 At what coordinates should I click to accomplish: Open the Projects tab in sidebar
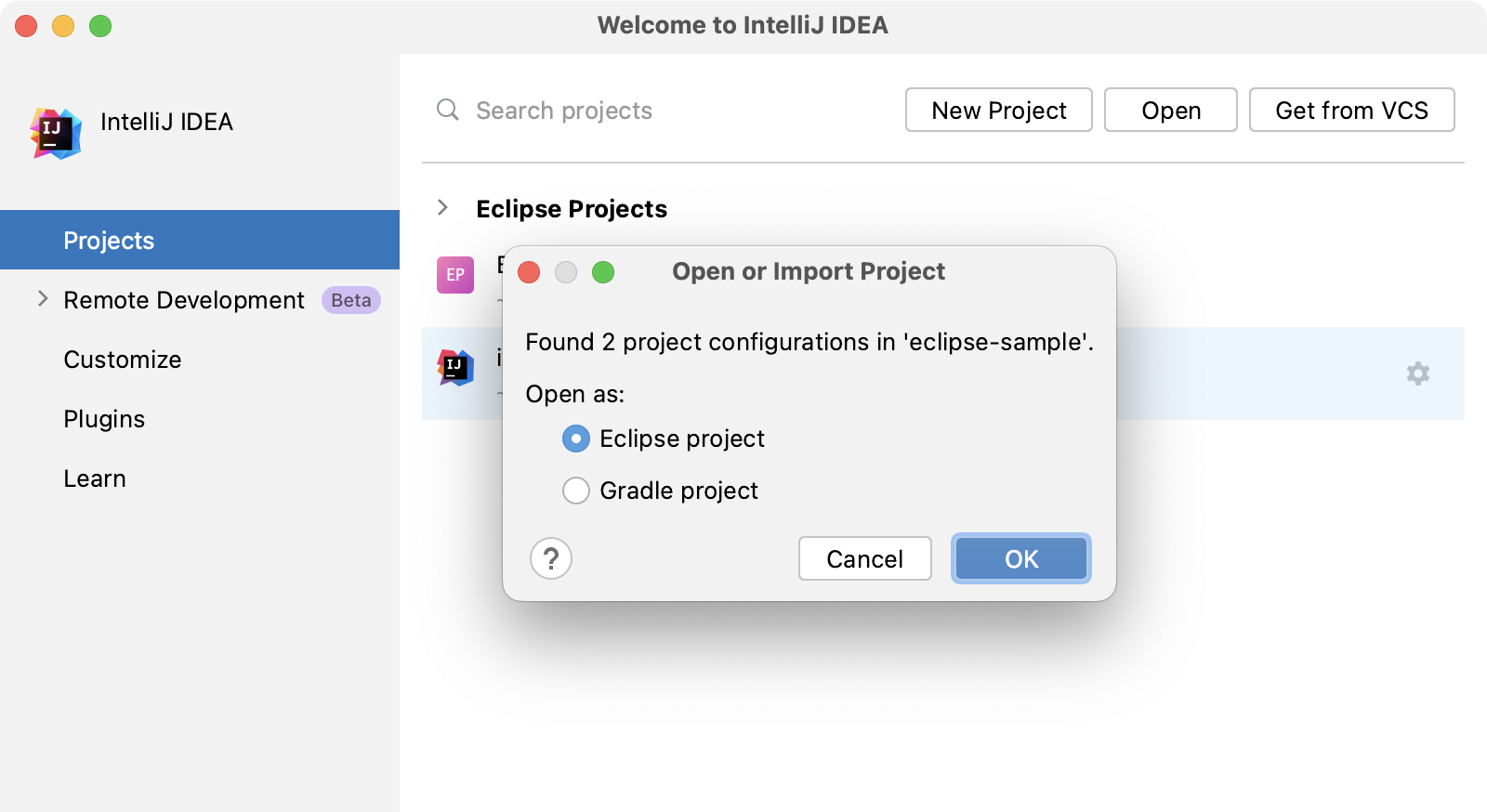tap(109, 241)
